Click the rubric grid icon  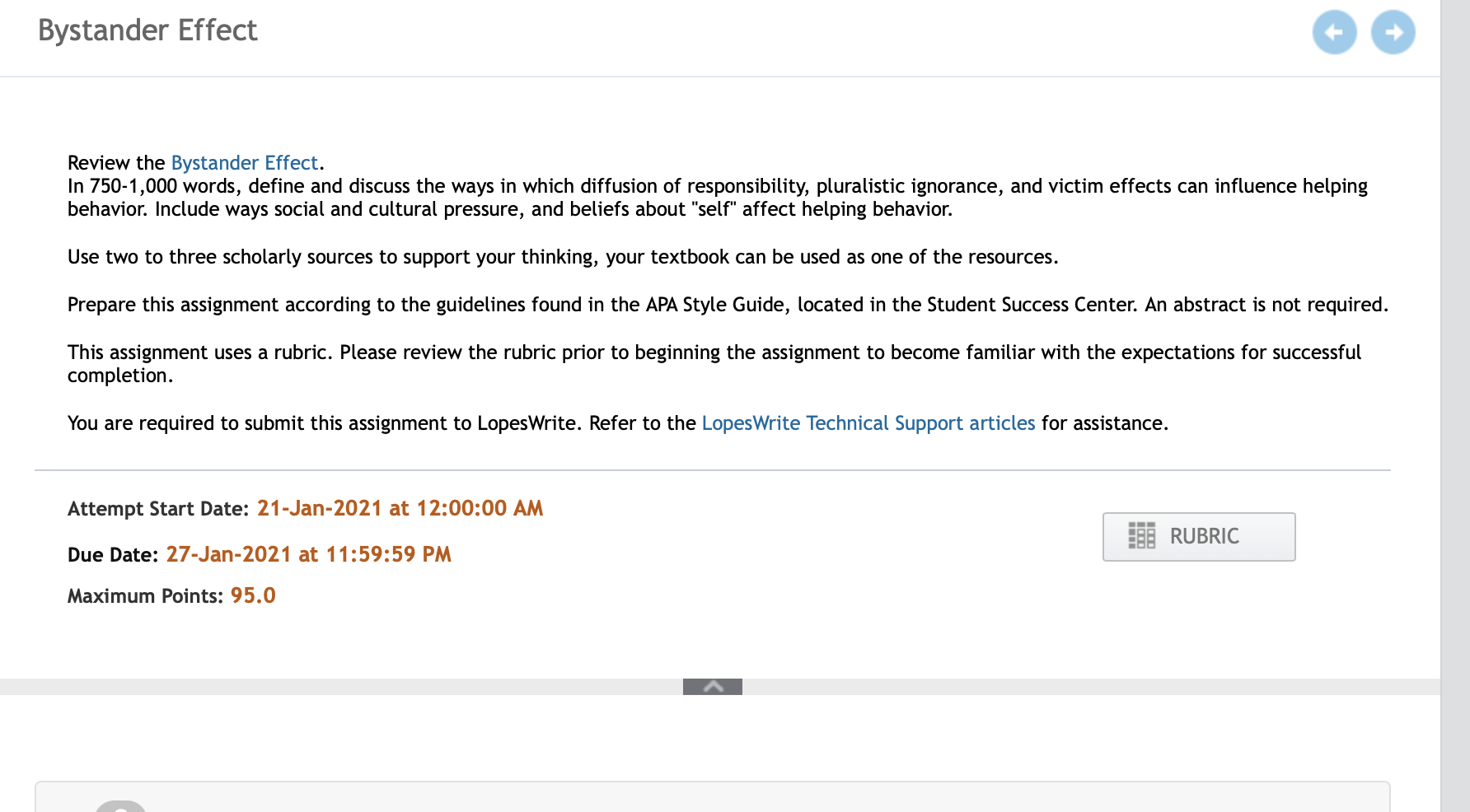(x=1141, y=536)
